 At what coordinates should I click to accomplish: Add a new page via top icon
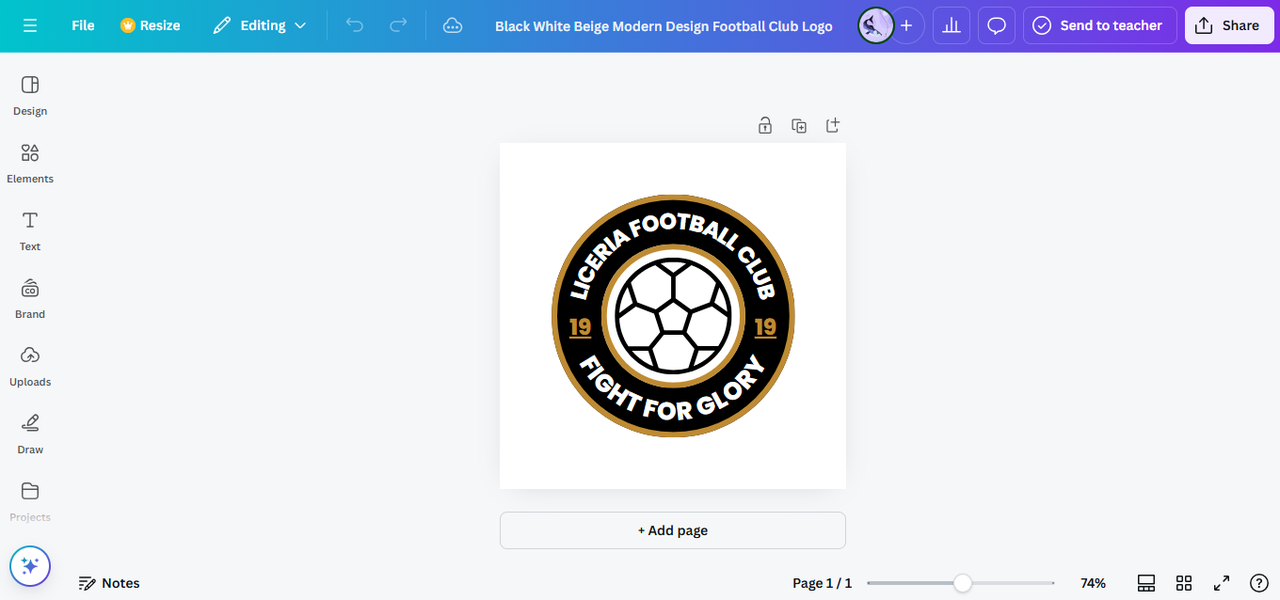click(x=832, y=125)
